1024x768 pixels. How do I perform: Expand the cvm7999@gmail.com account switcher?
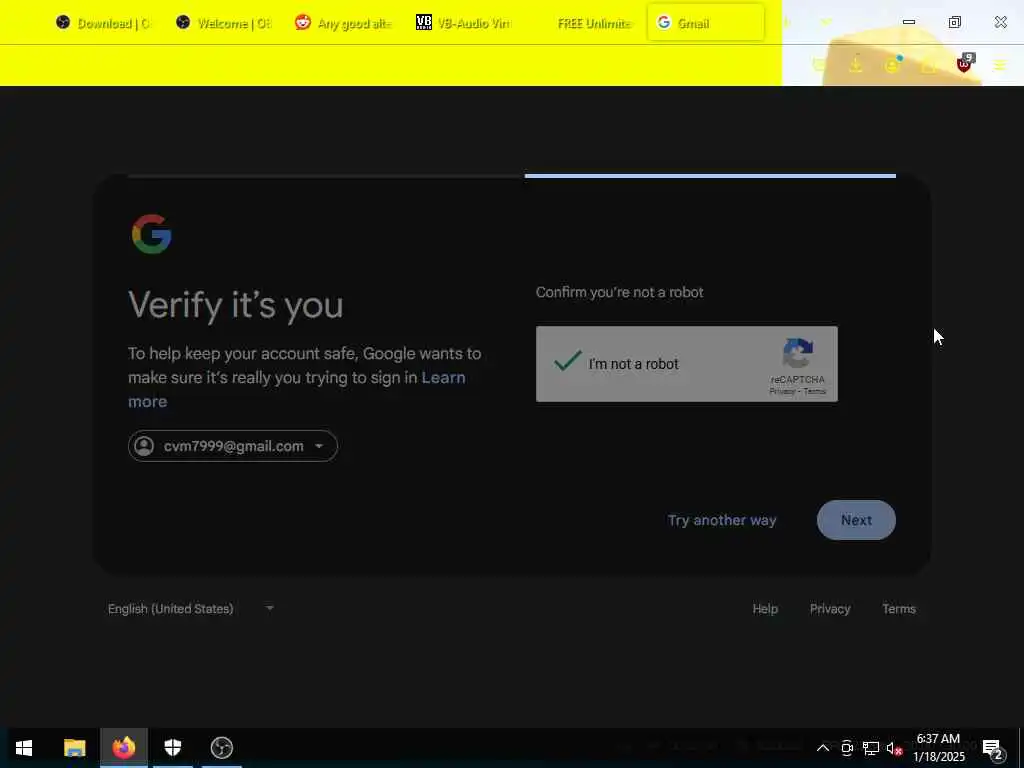pyautogui.click(x=232, y=446)
